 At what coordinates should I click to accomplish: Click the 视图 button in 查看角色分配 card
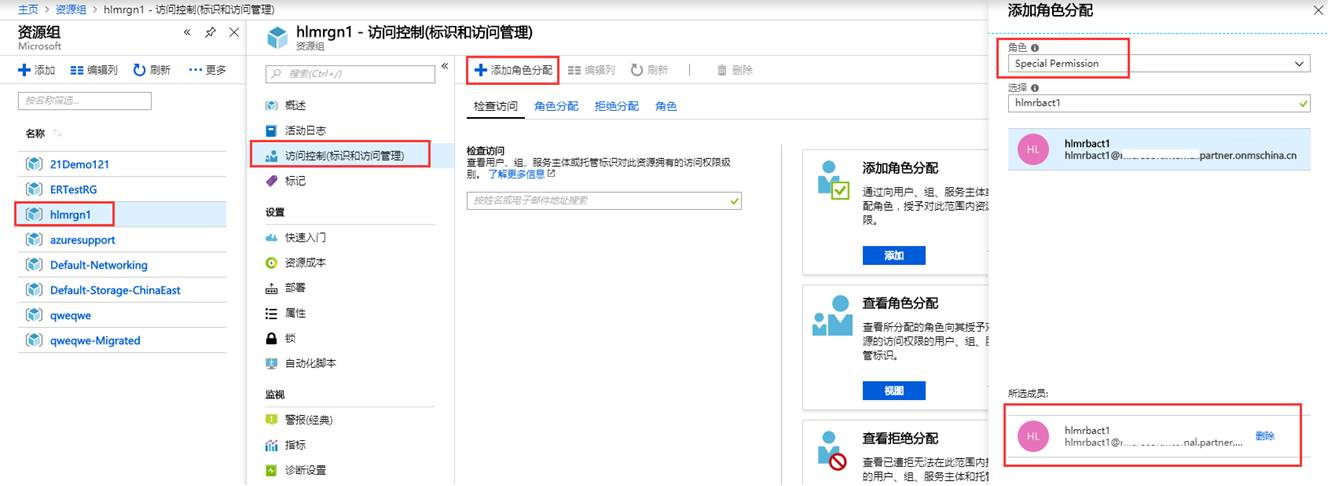[x=894, y=390]
